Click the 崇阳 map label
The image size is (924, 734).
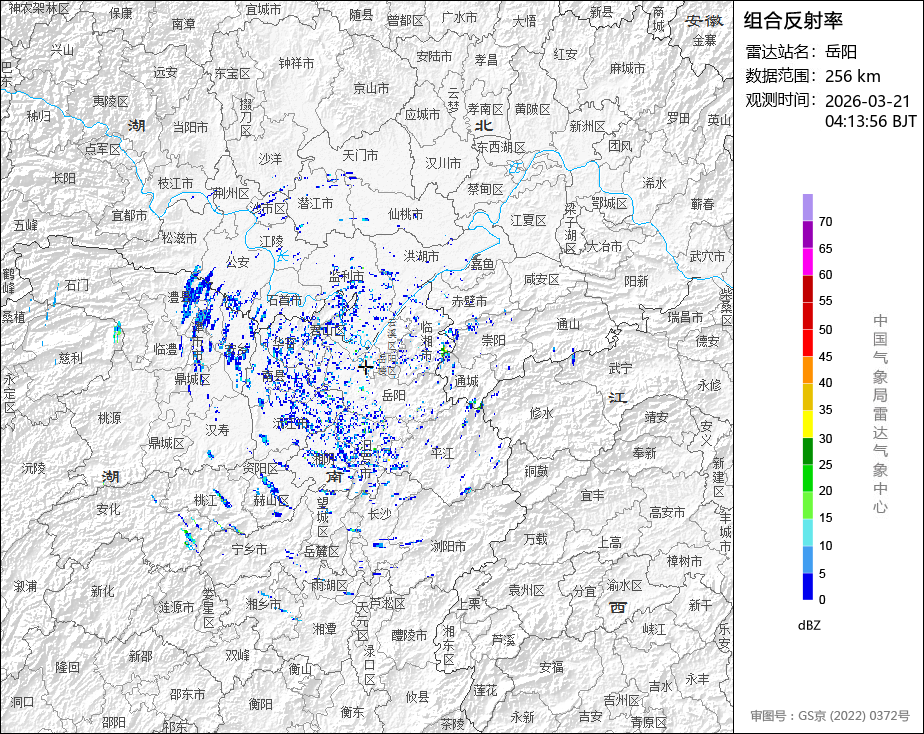493,340
